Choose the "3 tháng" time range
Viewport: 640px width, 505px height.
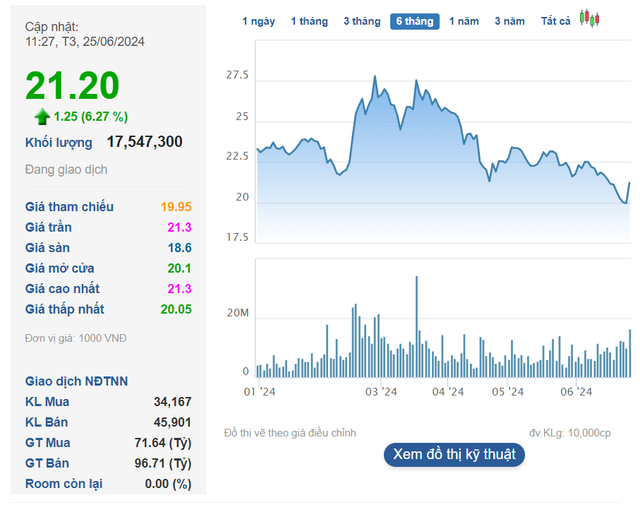click(361, 21)
